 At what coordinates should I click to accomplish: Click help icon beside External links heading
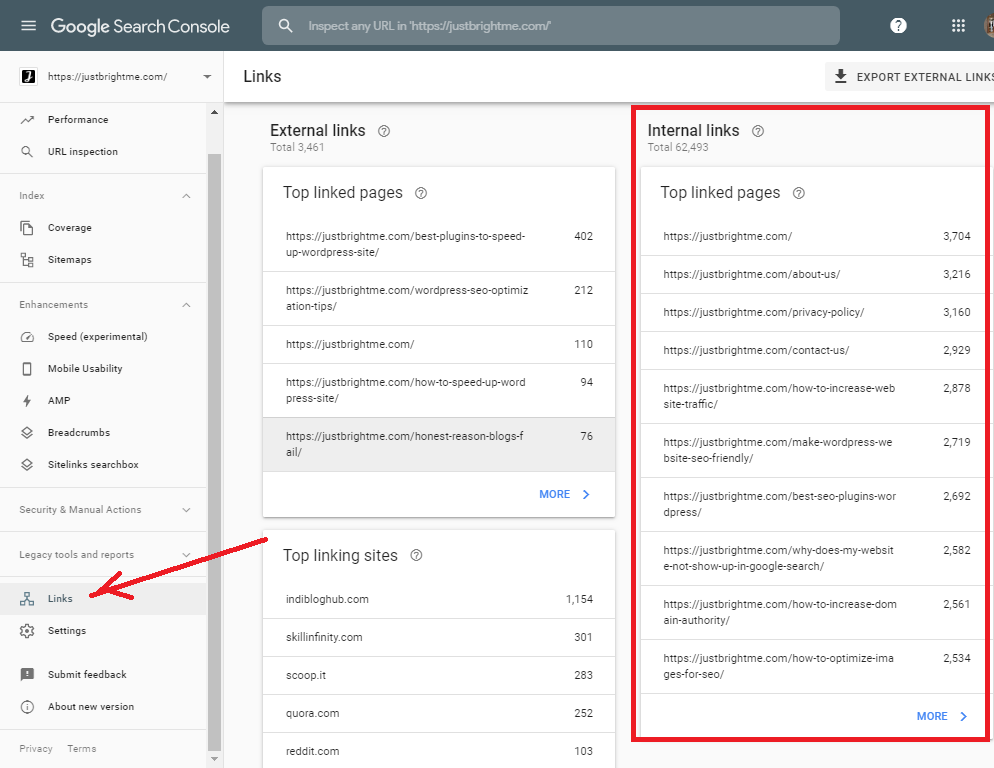(384, 131)
